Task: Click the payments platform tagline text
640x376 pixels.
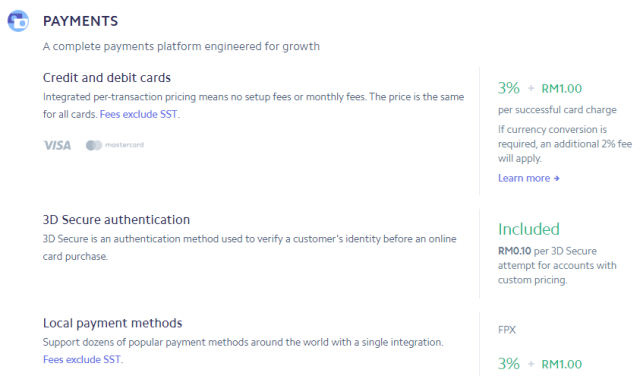Action: [x=181, y=46]
